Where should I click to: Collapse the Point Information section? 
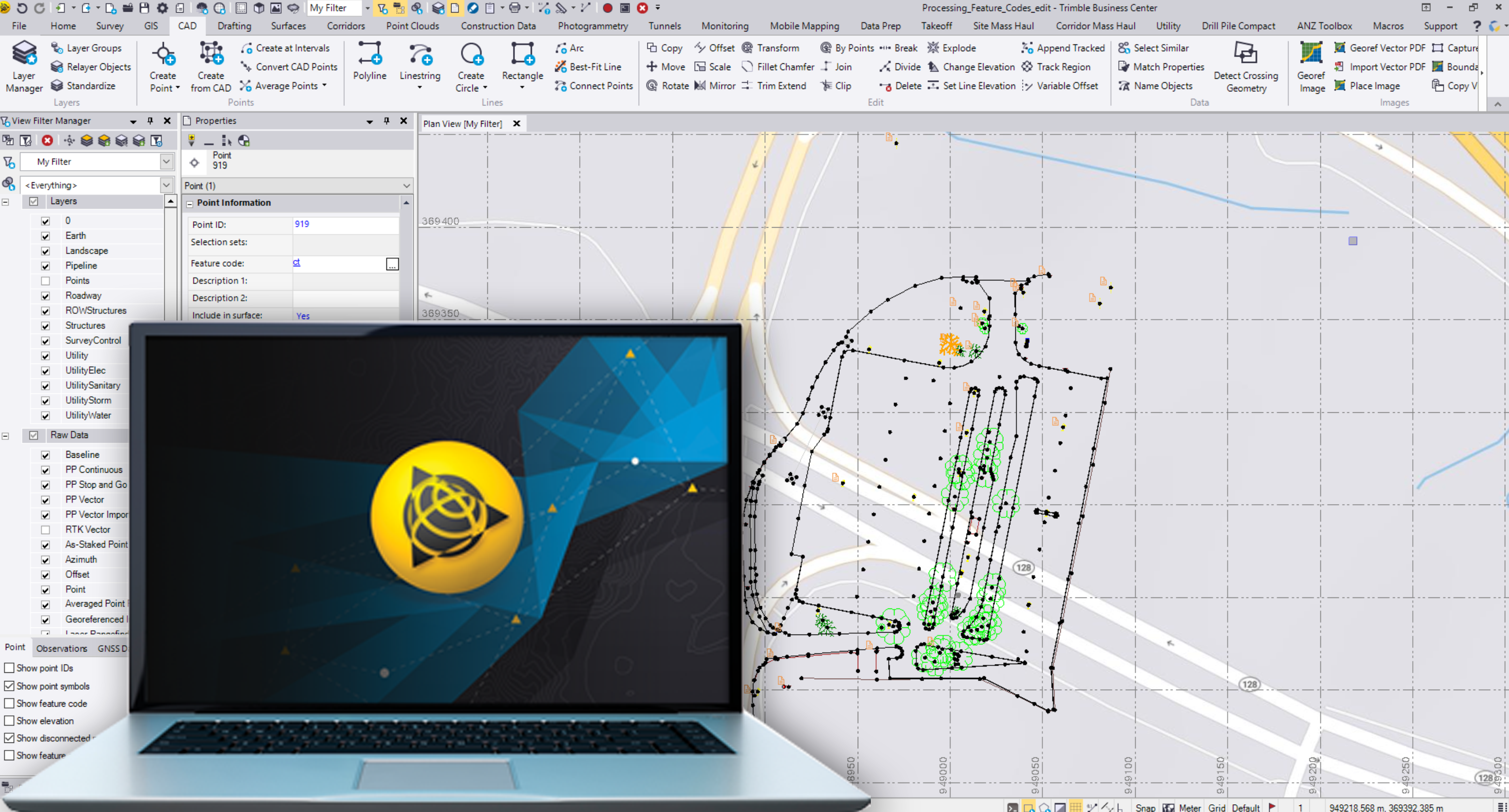[x=190, y=203]
